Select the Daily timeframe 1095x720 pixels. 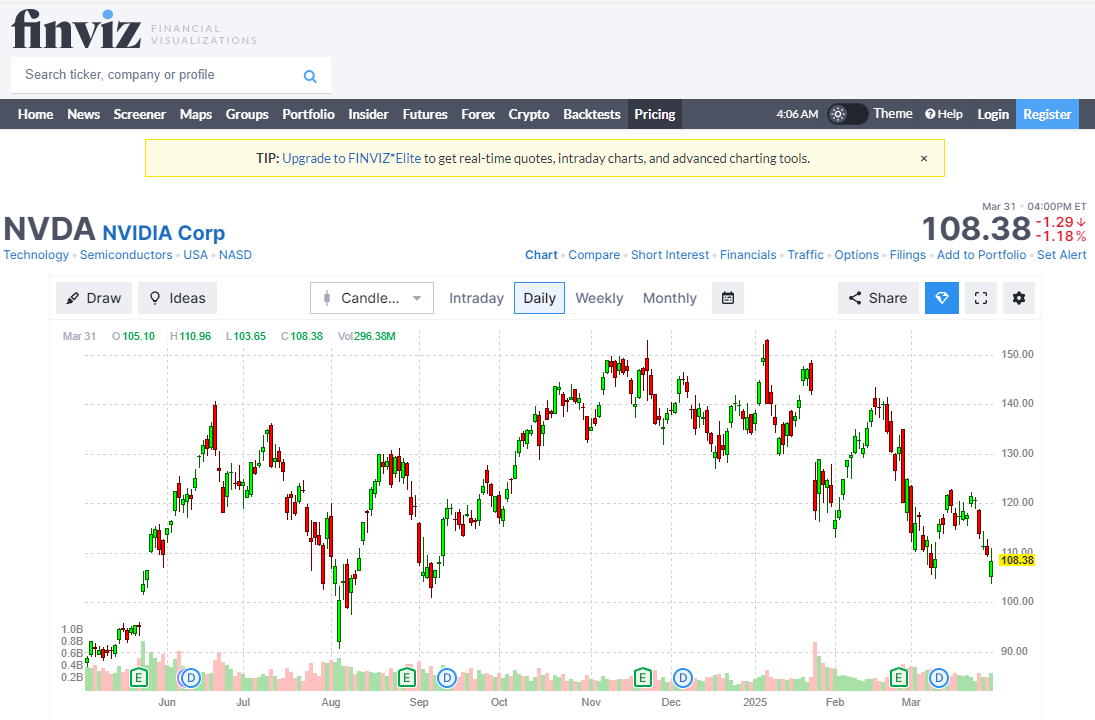tap(539, 298)
